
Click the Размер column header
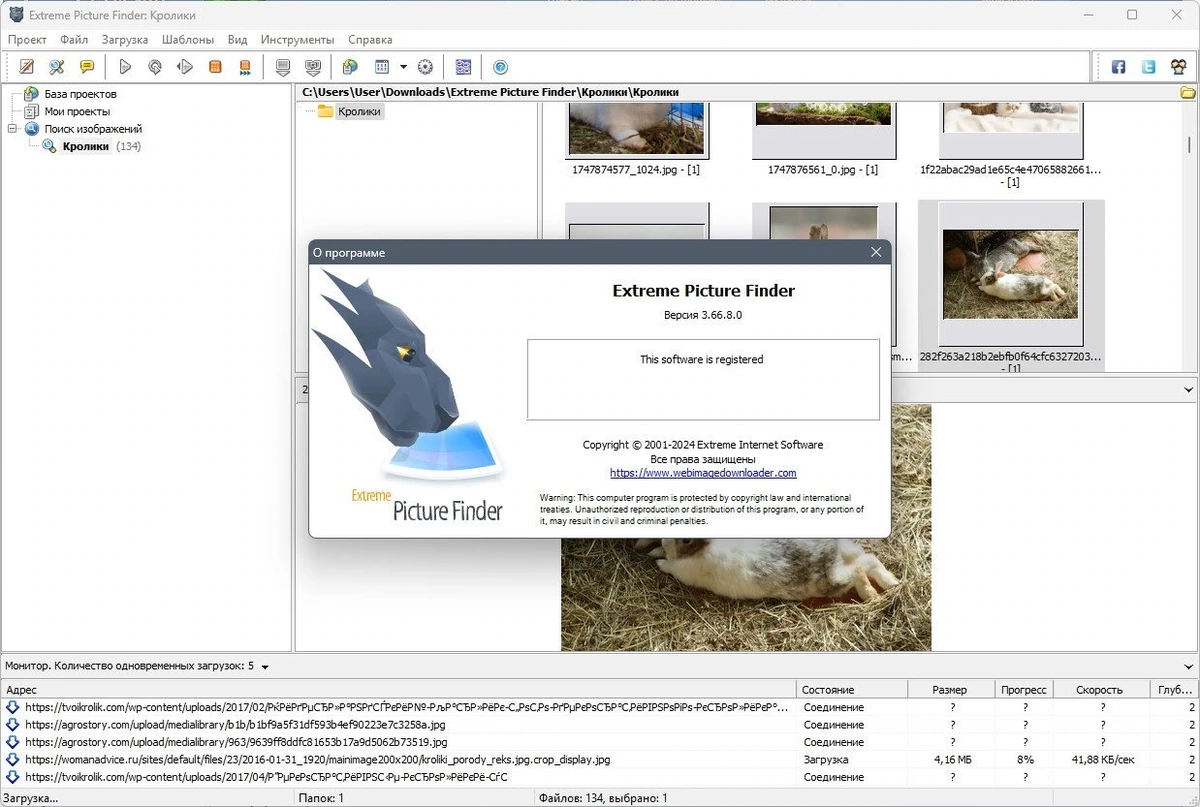[952, 689]
